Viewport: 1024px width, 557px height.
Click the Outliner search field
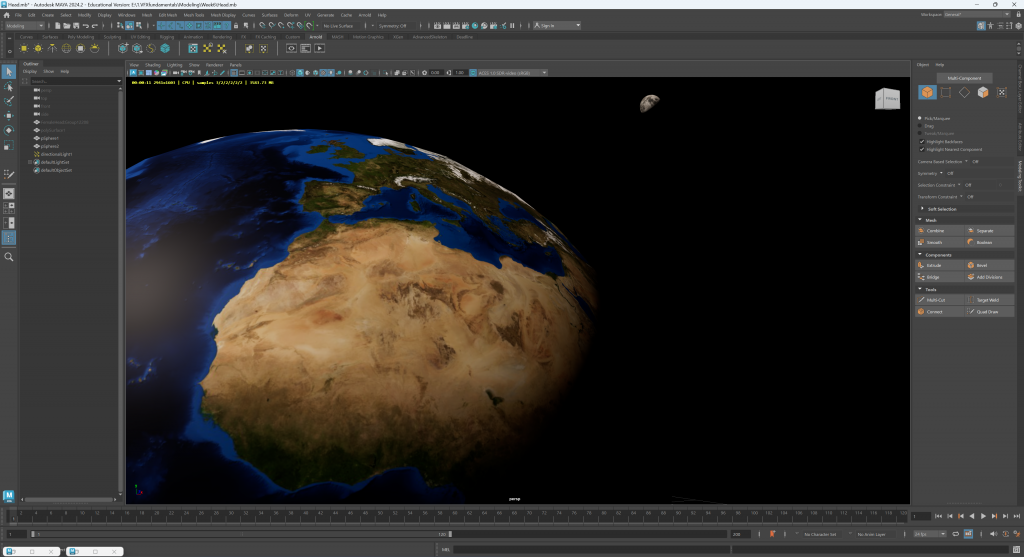click(x=72, y=81)
